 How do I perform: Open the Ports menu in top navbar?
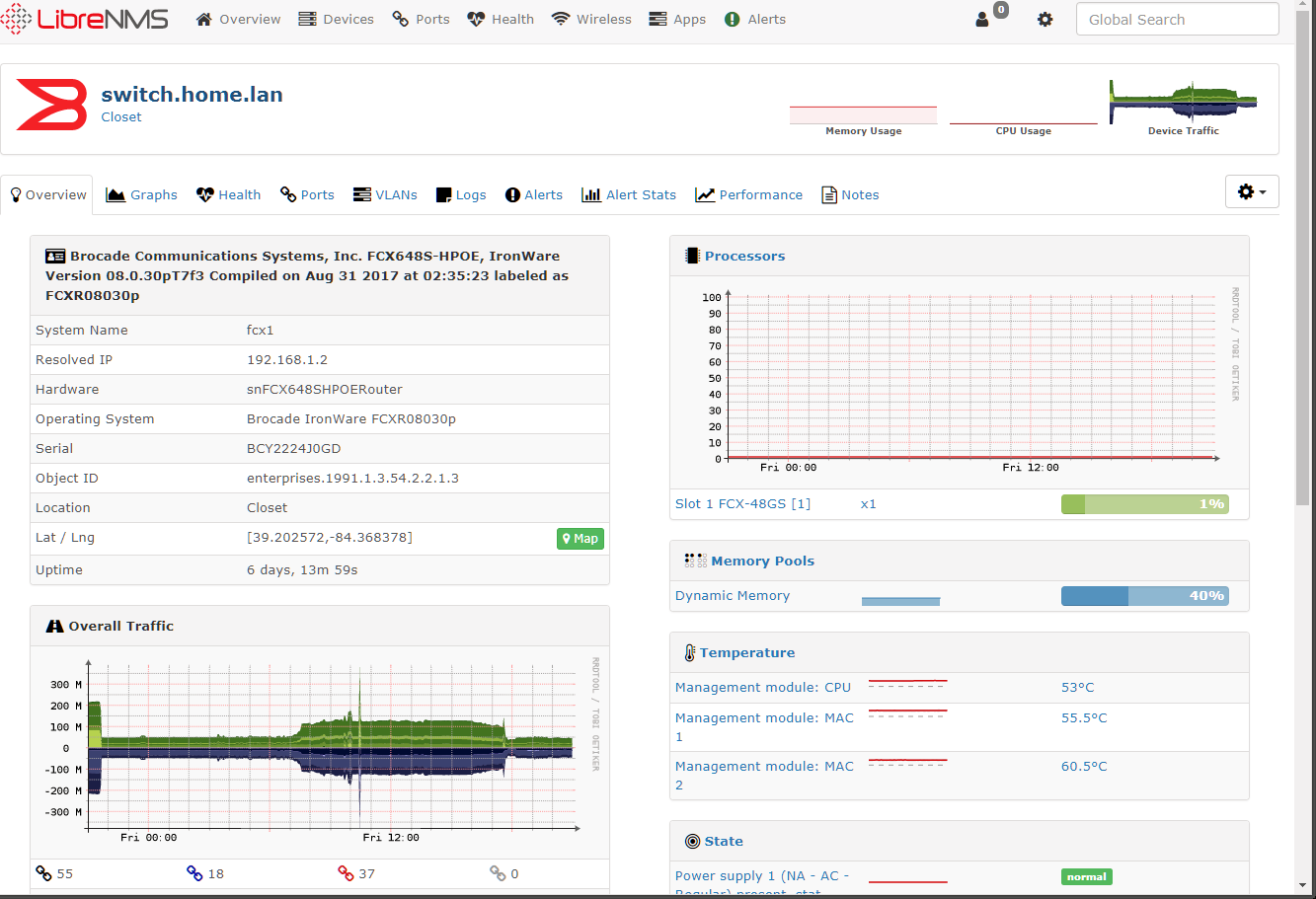click(421, 19)
